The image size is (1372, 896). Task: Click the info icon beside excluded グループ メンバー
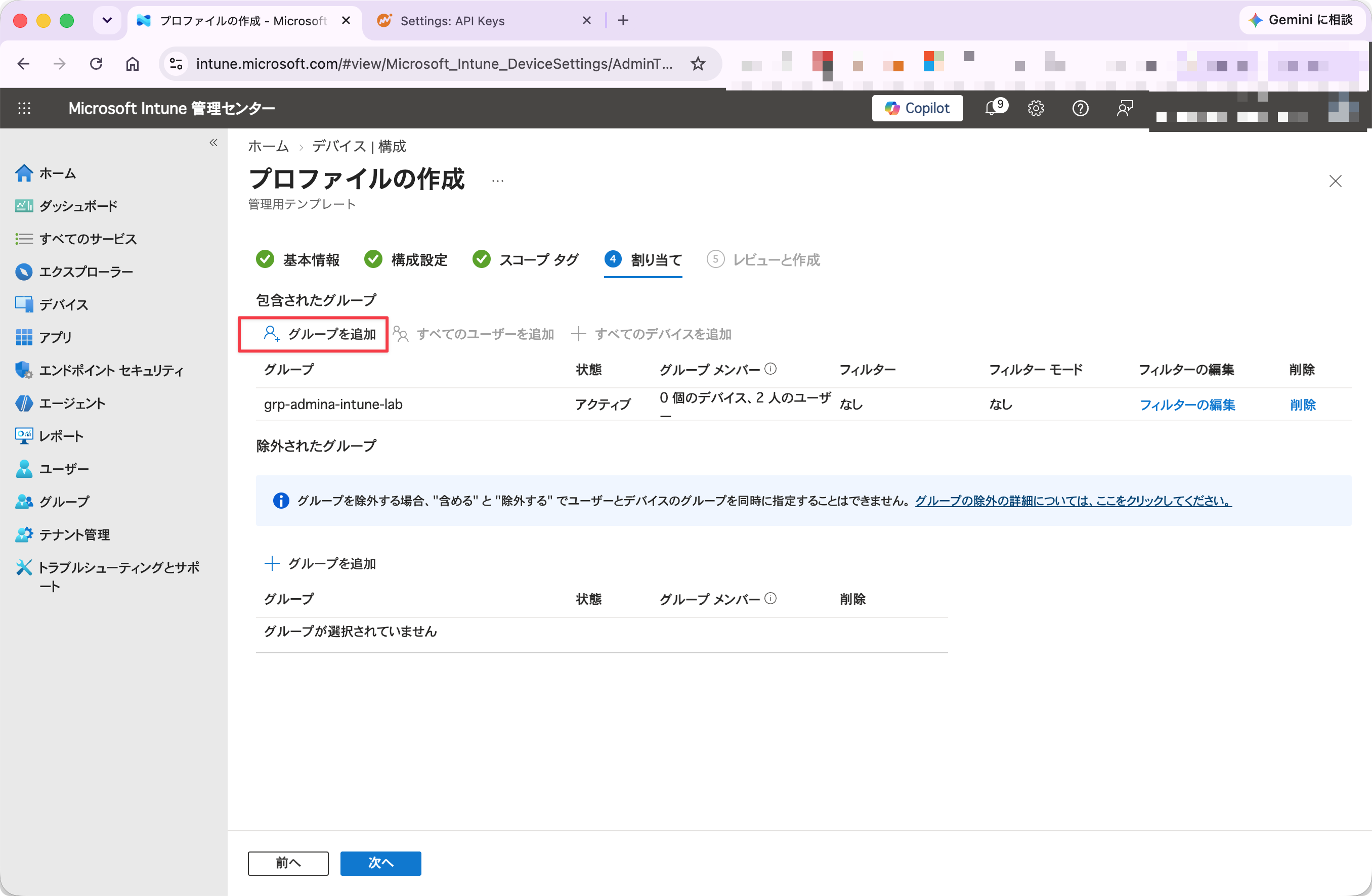pyautogui.click(x=770, y=598)
